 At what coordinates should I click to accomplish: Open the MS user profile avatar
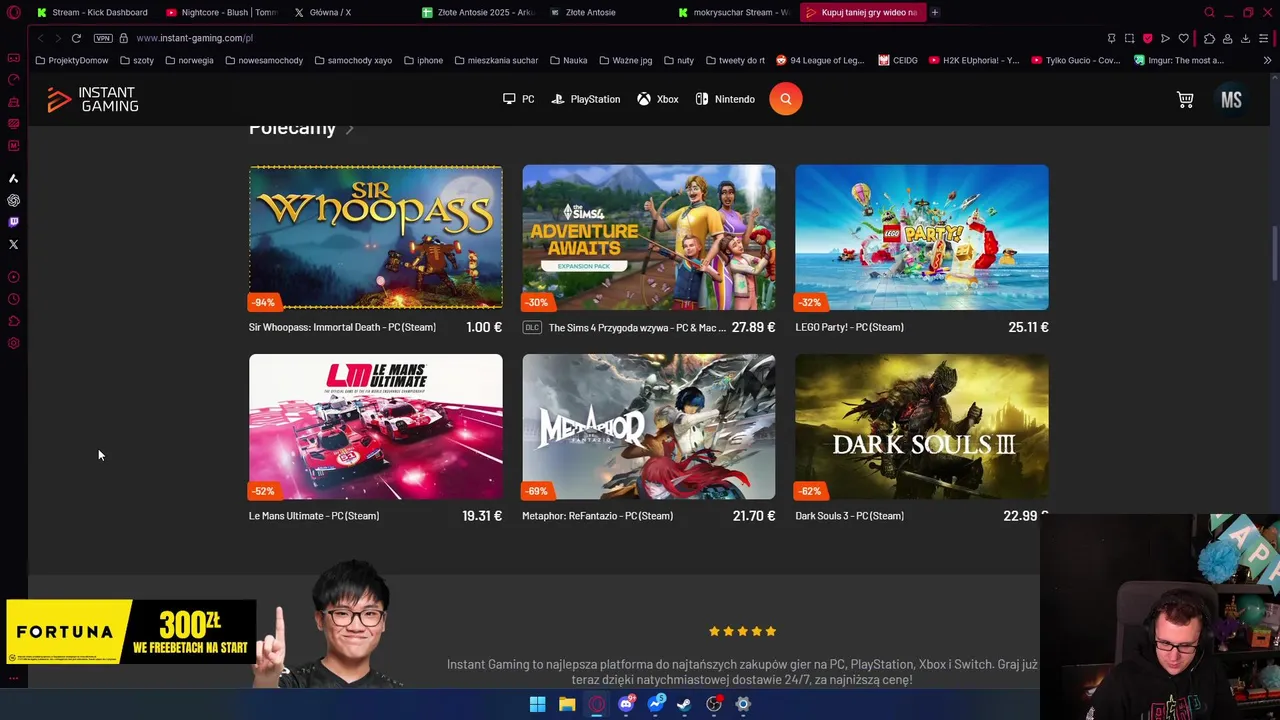pos(1231,99)
